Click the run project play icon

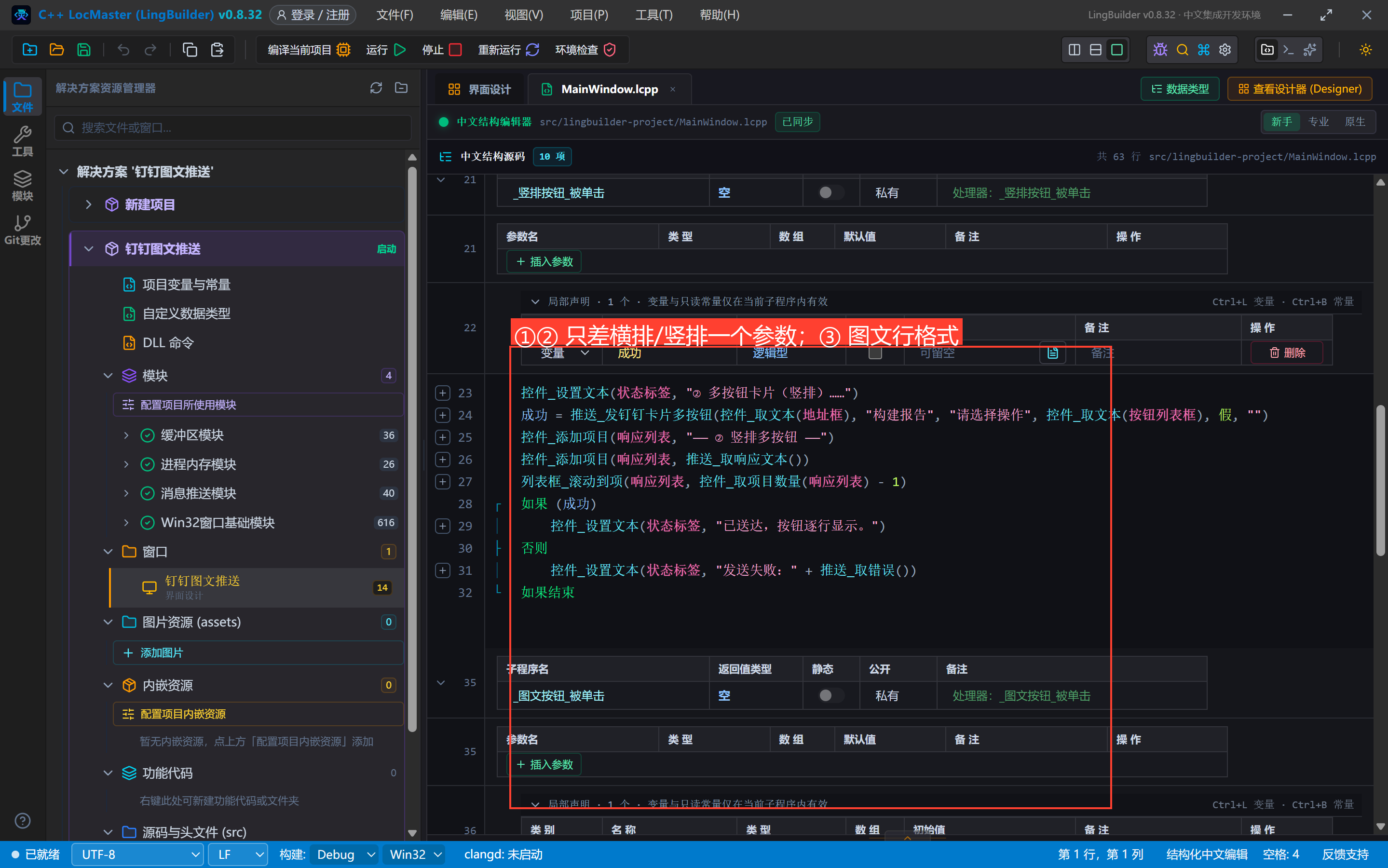pos(400,50)
